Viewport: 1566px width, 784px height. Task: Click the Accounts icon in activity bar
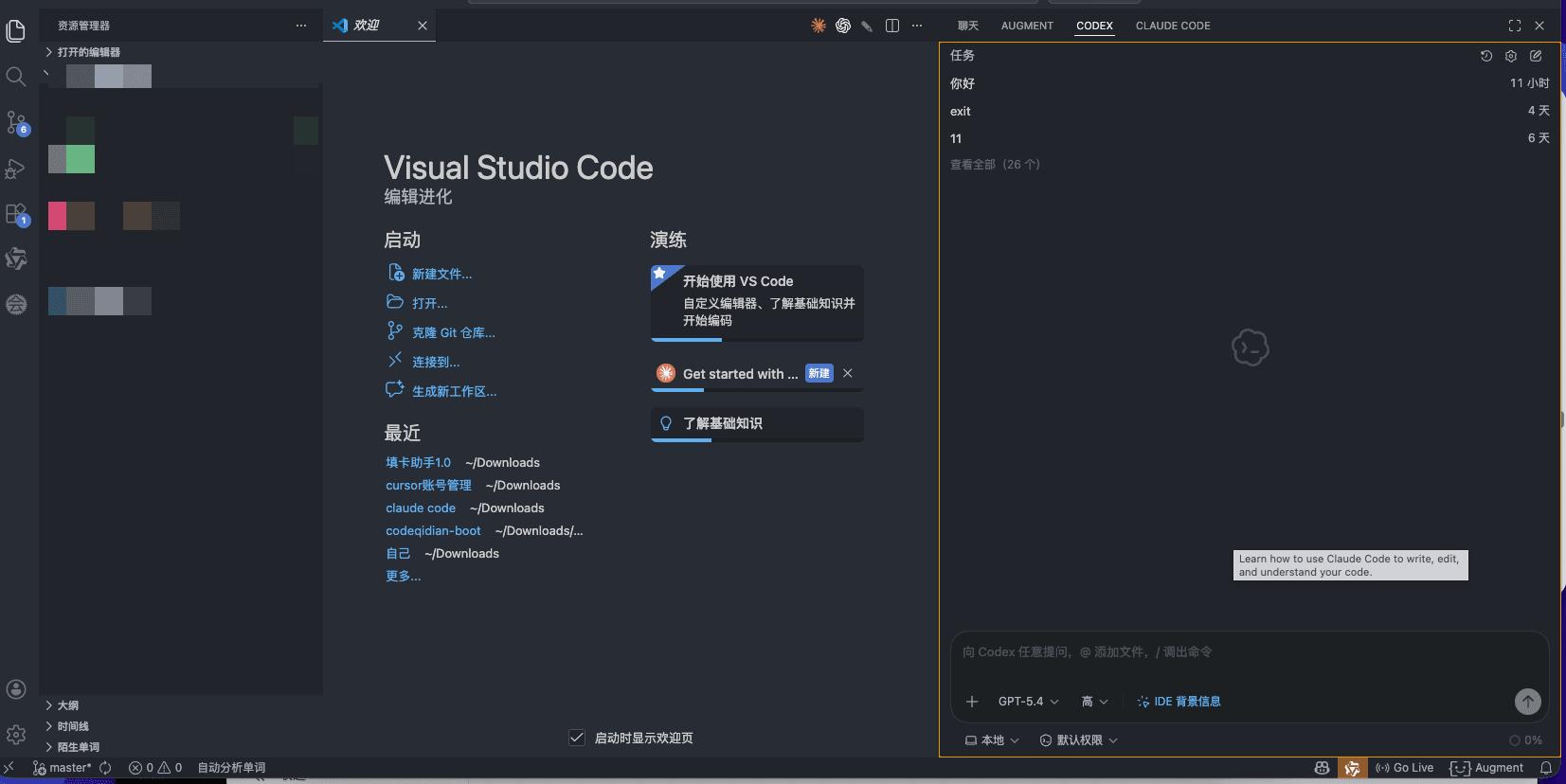pyautogui.click(x=16, y=689)
